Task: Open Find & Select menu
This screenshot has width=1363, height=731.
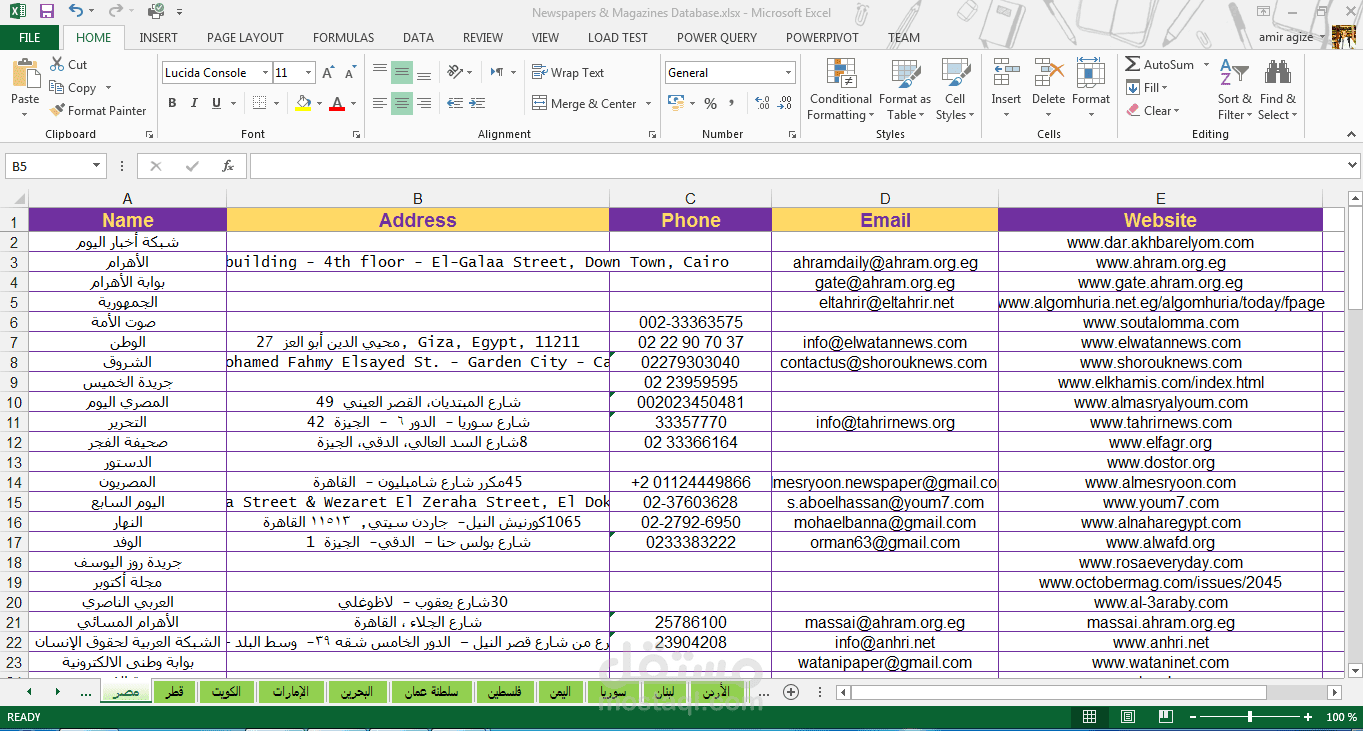Action: (1277, 90)
